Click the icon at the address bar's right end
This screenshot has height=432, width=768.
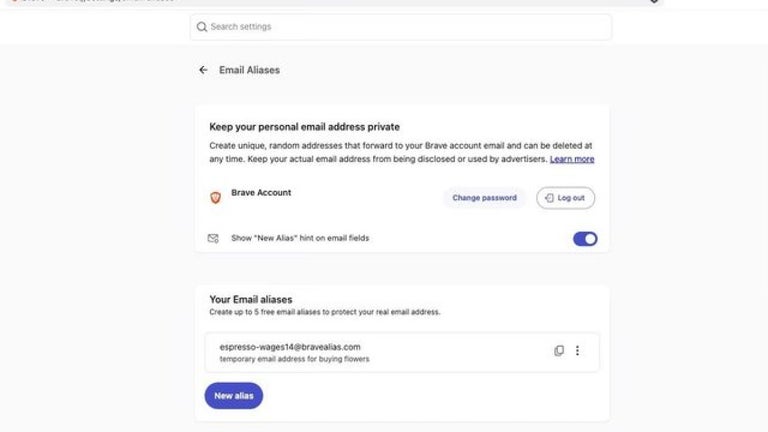tap(654, 1)
